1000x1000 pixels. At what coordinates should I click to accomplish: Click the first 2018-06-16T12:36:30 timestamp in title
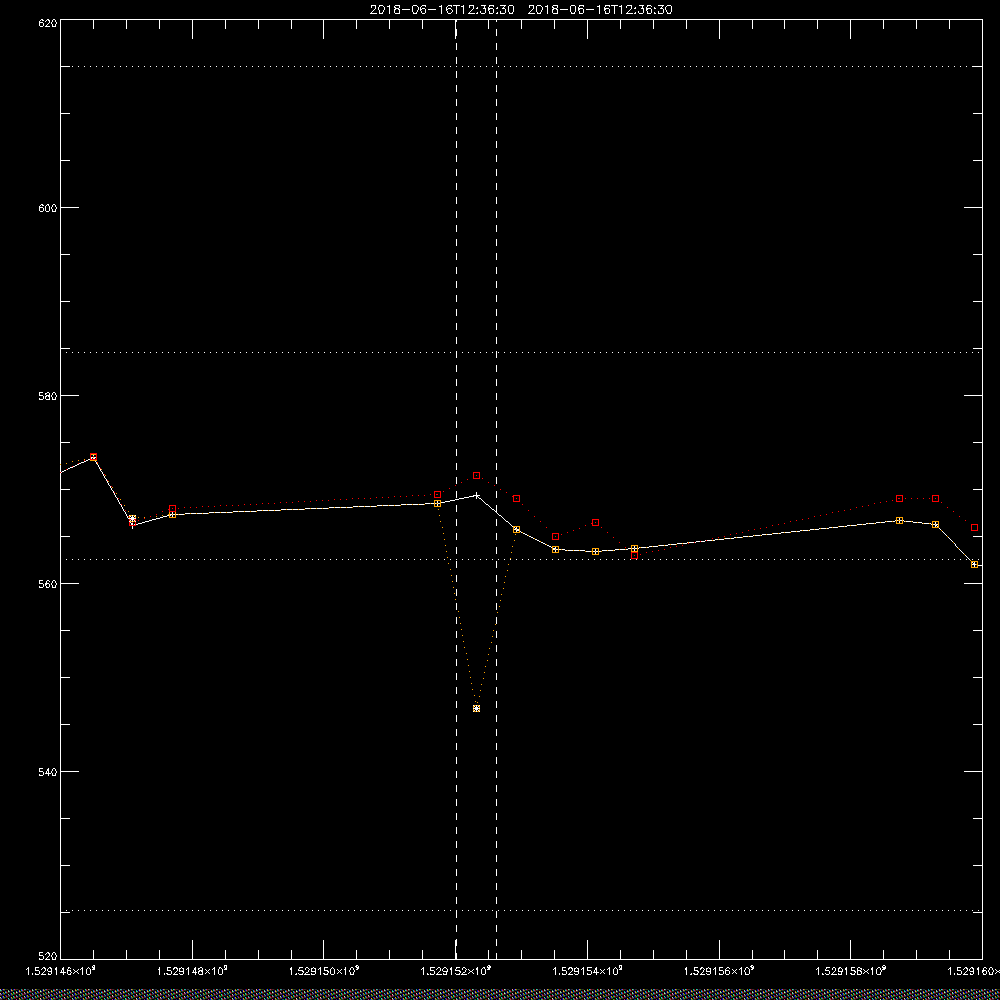(x=442, y=10)
